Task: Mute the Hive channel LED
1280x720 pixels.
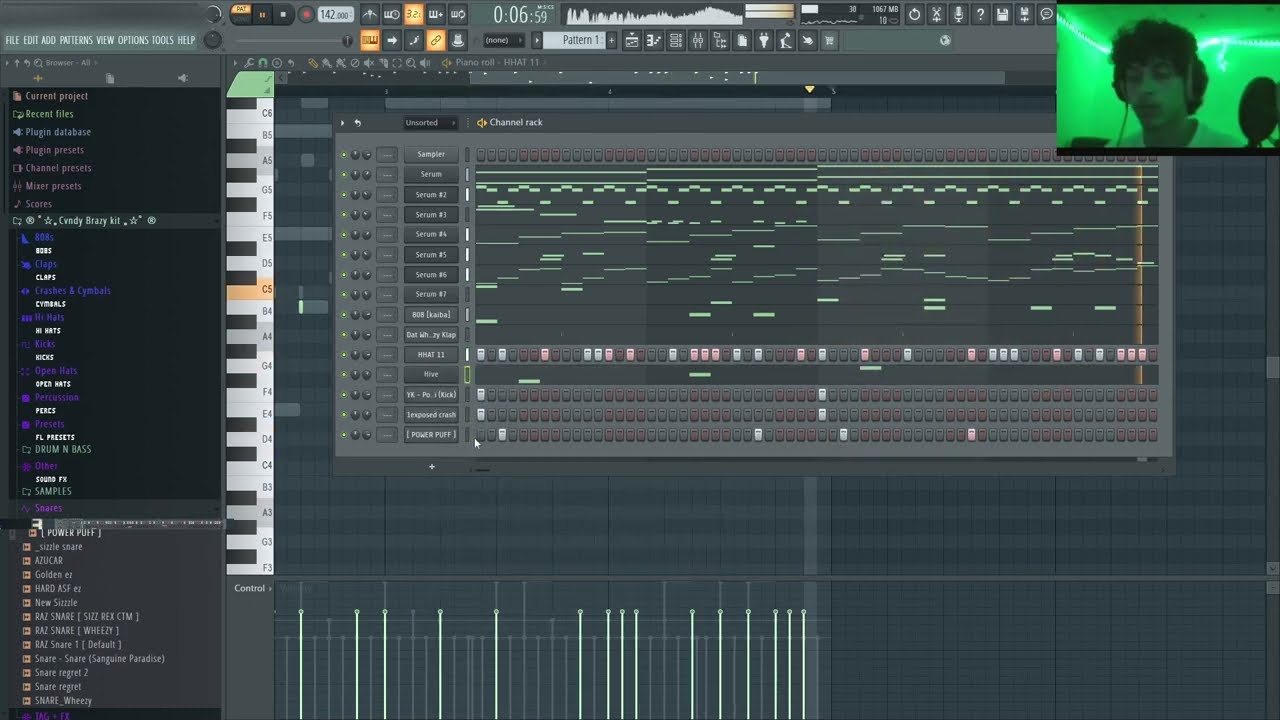Action: (344, 374)
